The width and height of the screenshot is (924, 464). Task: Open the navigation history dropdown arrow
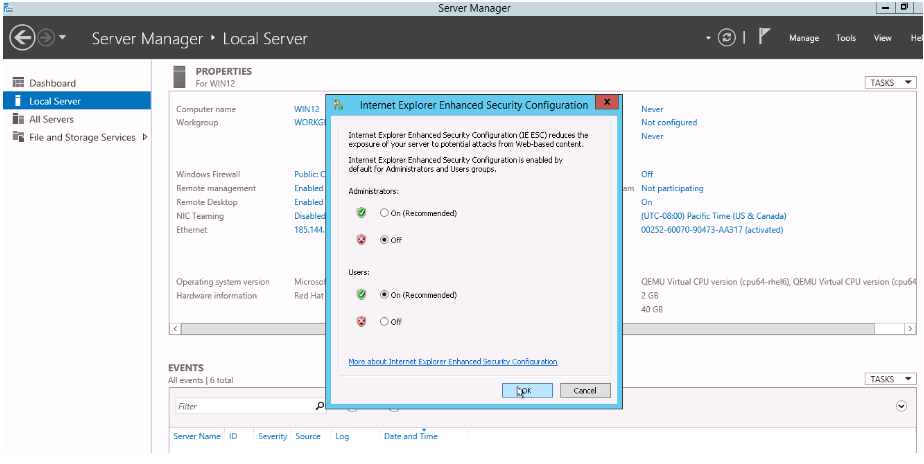(x=62, y=38)
